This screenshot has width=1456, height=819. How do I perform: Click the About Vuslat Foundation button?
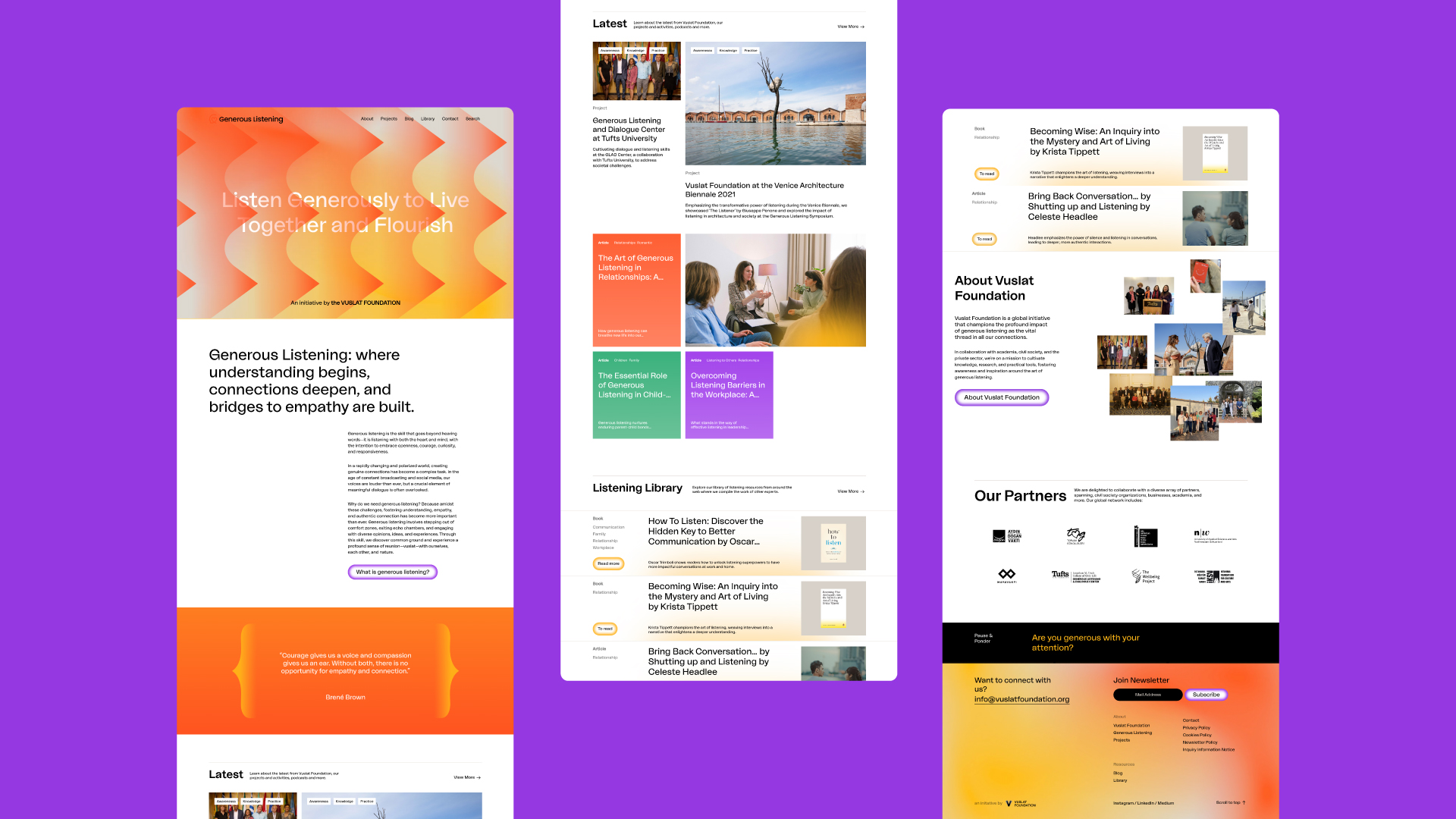click(x=1001, y=397)
